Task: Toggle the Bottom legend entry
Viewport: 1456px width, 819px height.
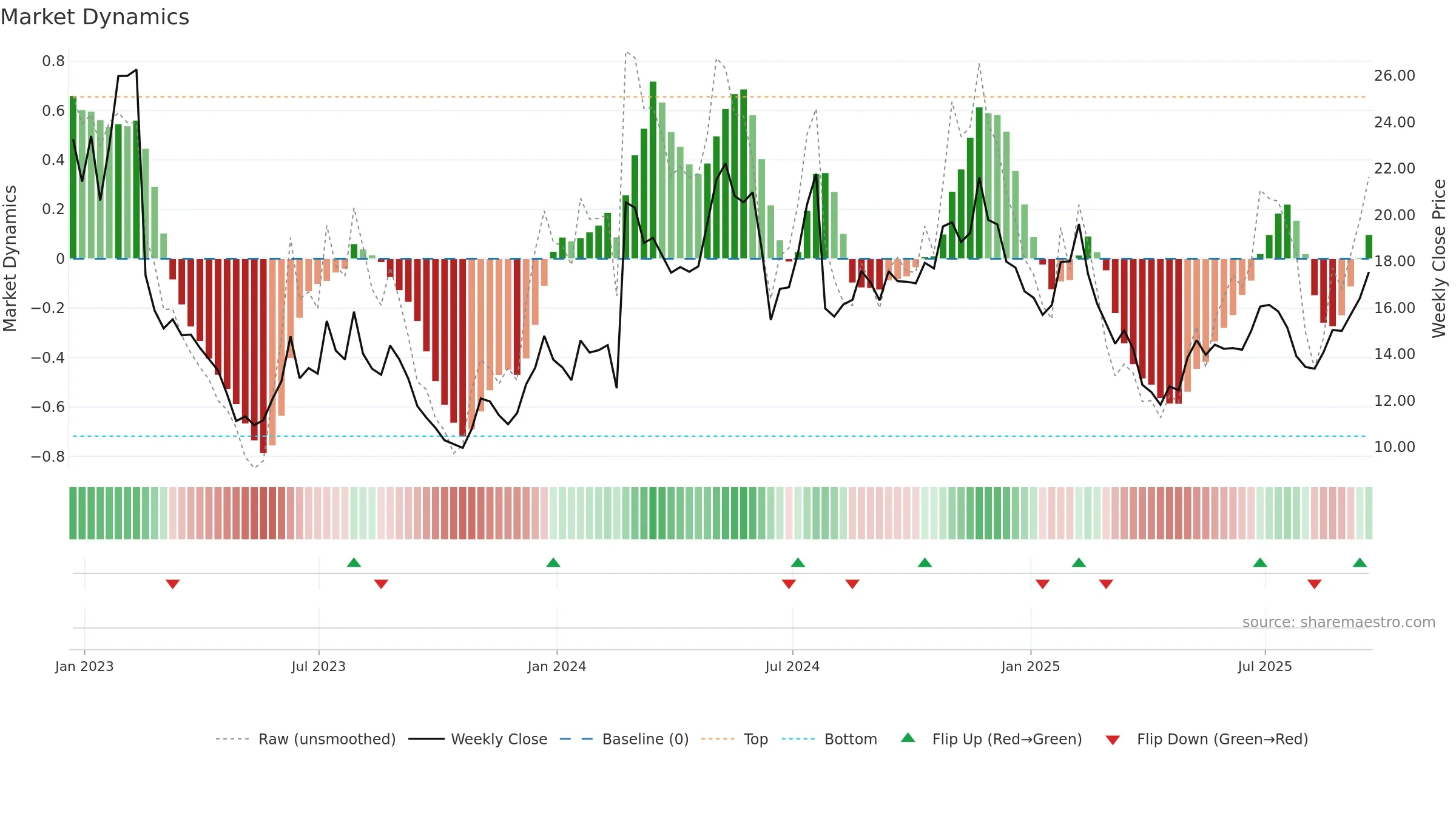Action: [829, 739]
